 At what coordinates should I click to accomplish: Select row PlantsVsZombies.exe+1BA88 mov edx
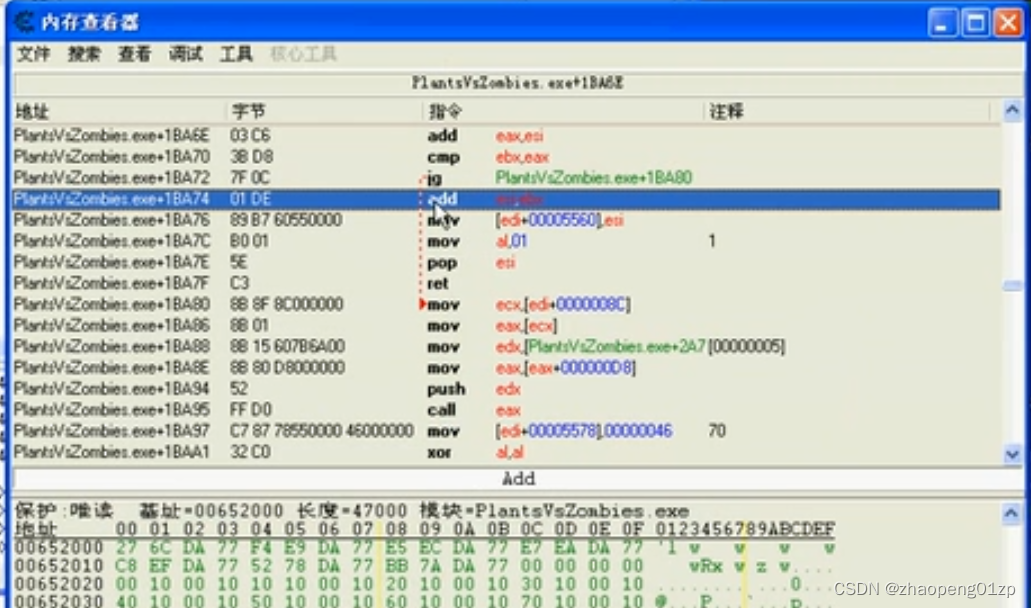click(506, 346)
